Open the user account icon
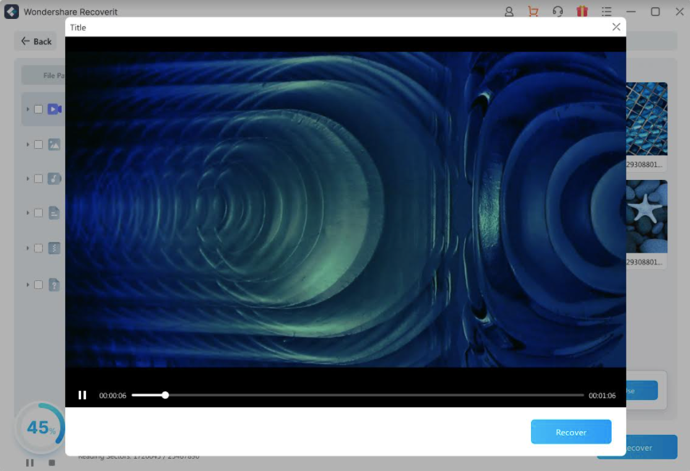The width and height of the screenshot is (690, 471). point(509,12)
